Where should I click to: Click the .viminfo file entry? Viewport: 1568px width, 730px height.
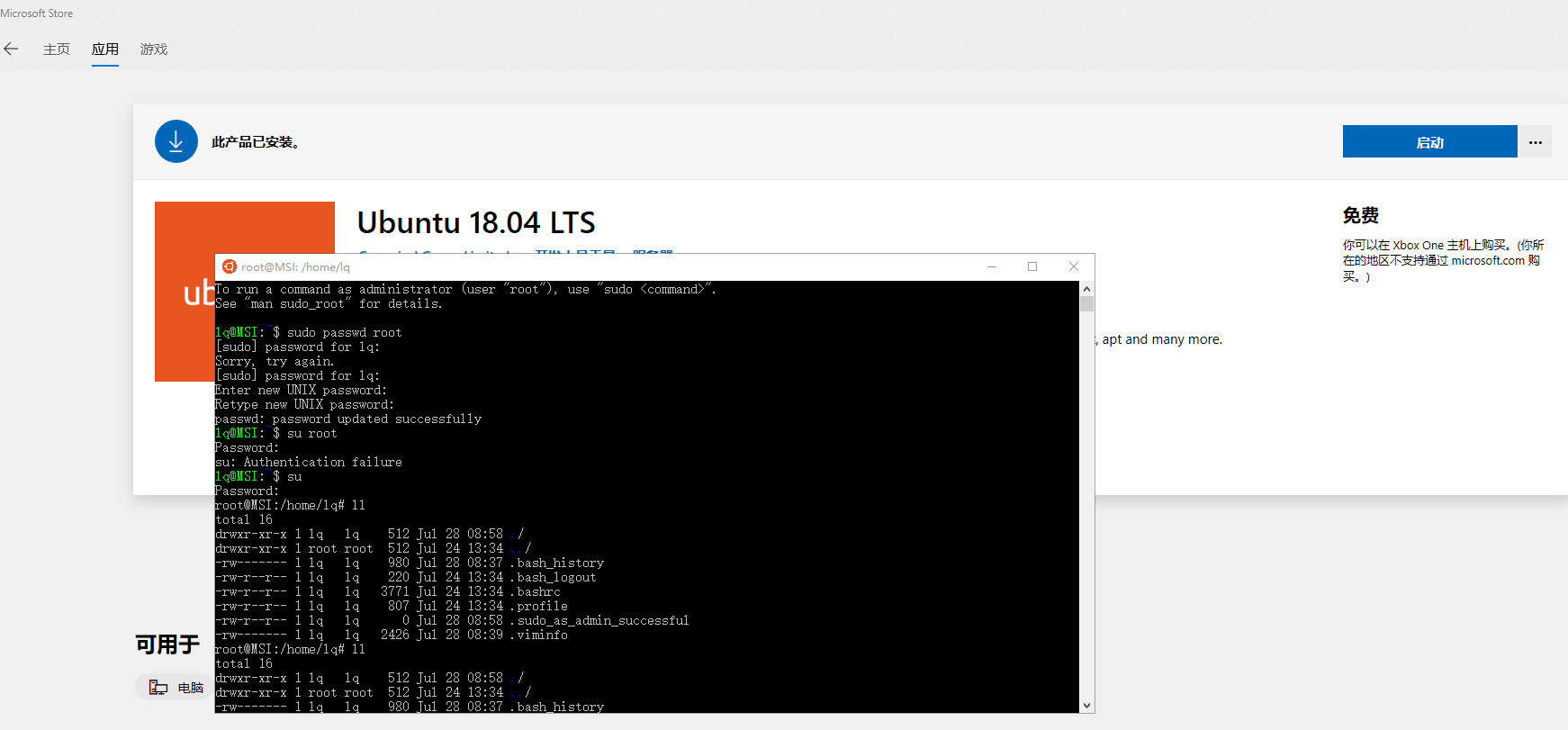pyautogui.click(x=539, y=635)
